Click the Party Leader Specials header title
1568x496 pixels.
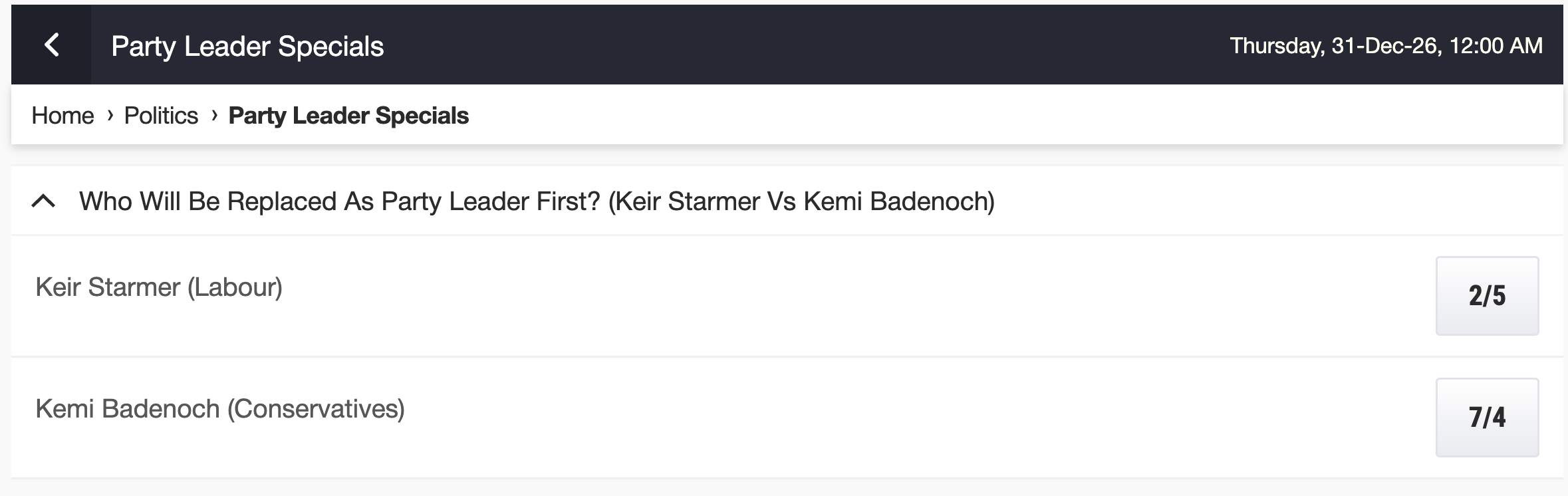coord(247,46)
